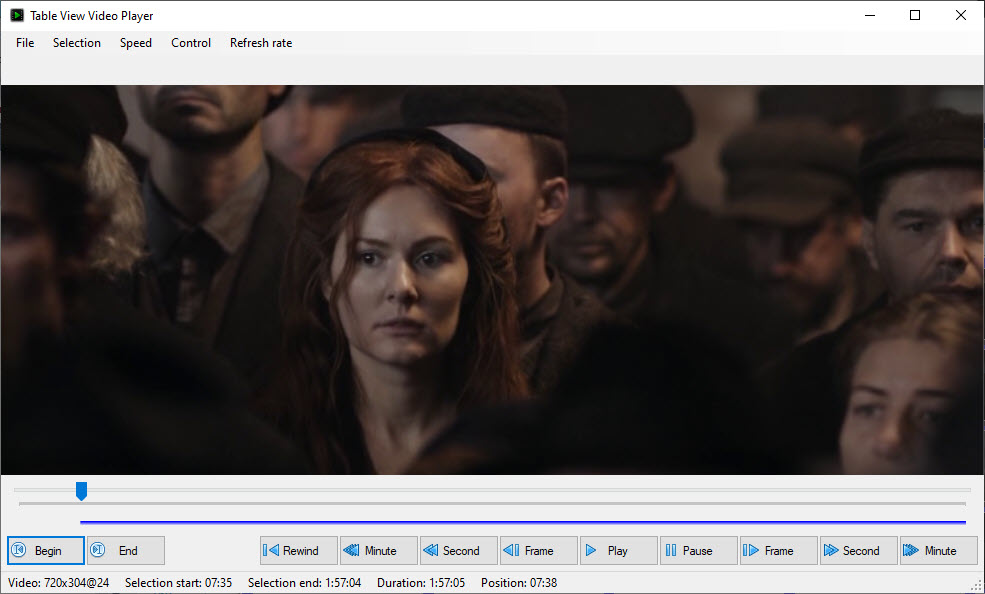Click the 'Duration: 1:57:05' status text

click(421, 583)
